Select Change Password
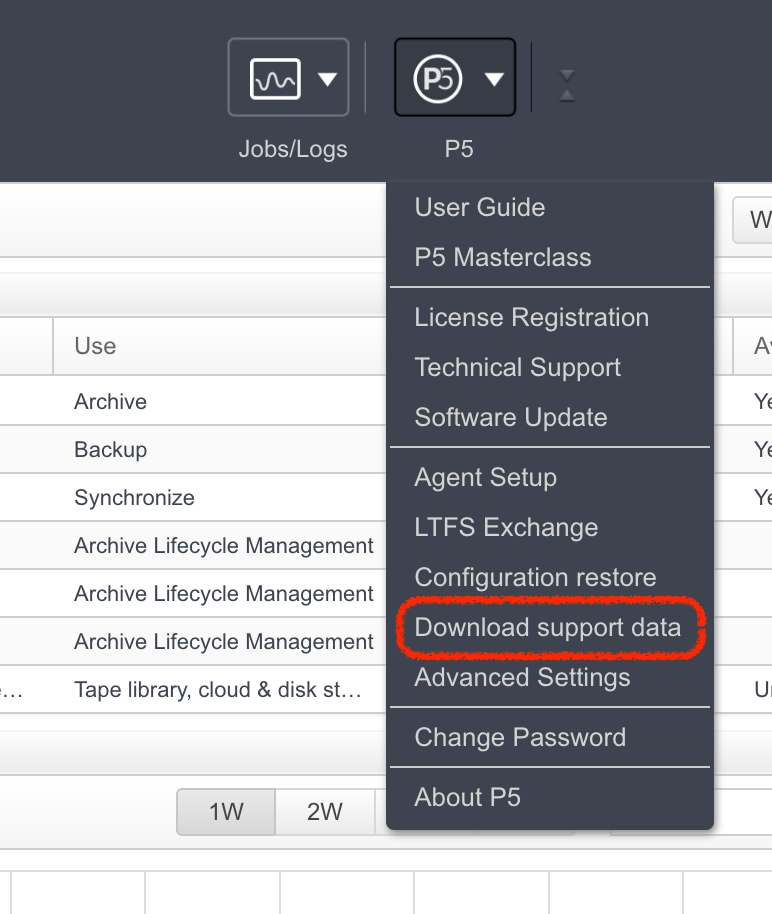Viewport: 772px width, 914px height. tap(520, 738)
